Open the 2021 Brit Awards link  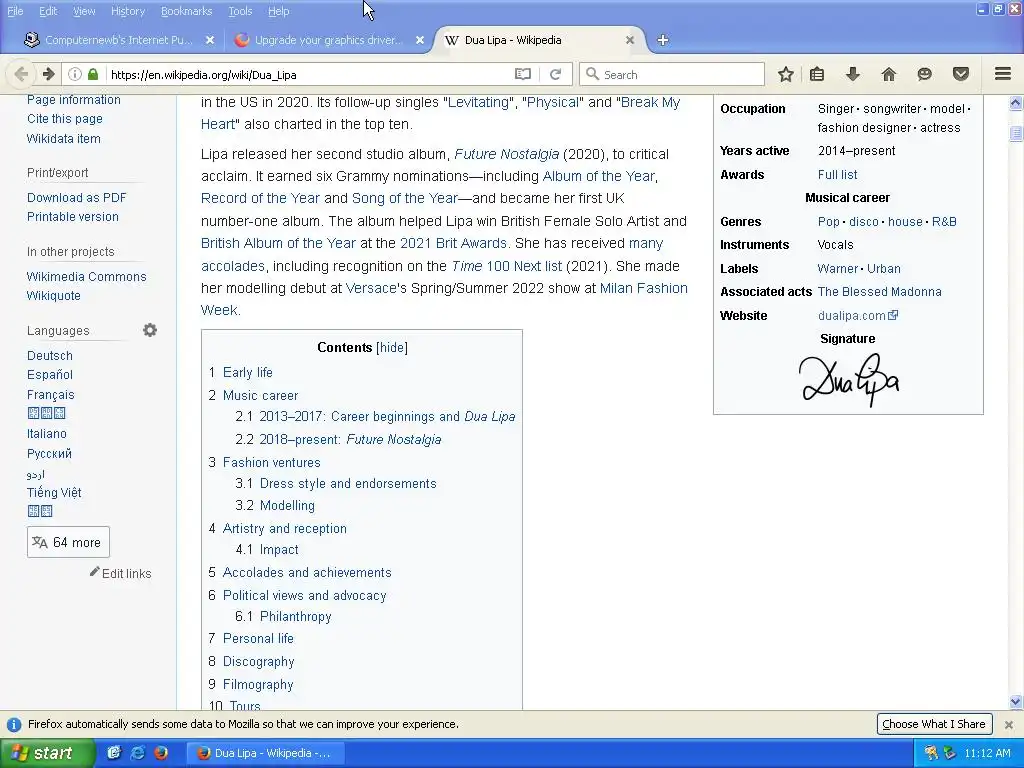tap(453, 243)
